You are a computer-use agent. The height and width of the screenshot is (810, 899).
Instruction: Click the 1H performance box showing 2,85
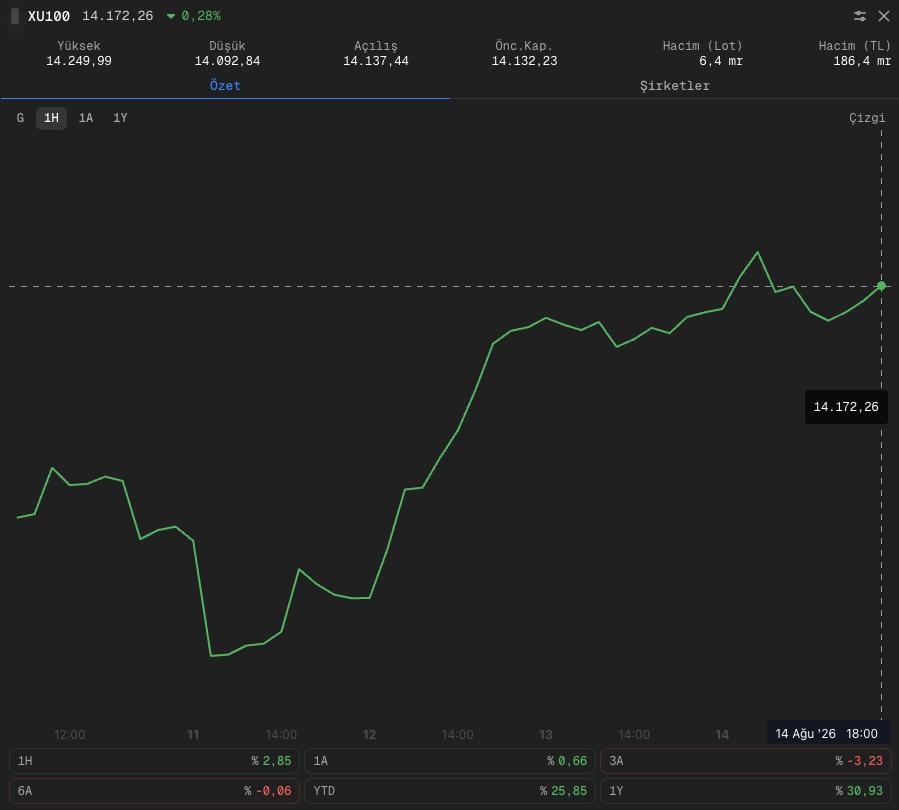tap(154, 761)
